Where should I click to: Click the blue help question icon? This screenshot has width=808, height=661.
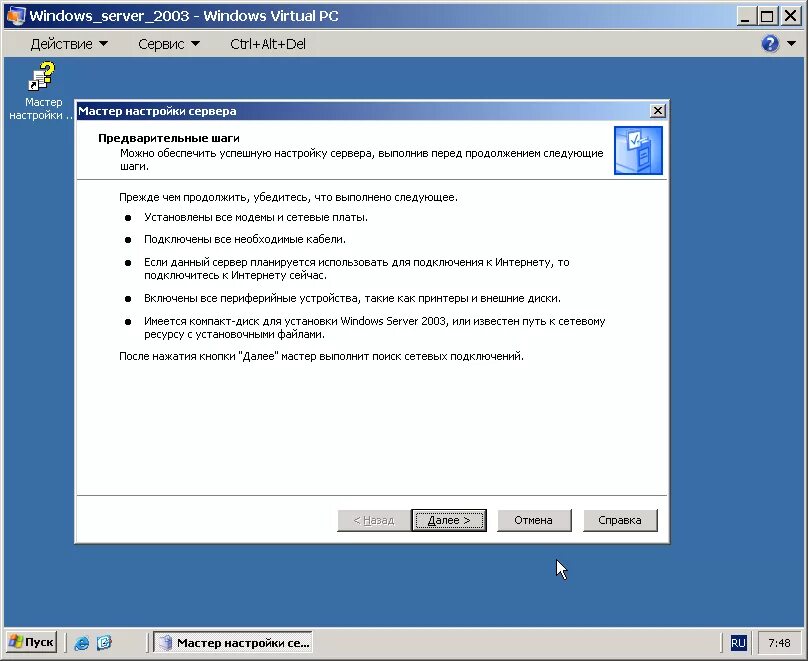pos(770,44)
